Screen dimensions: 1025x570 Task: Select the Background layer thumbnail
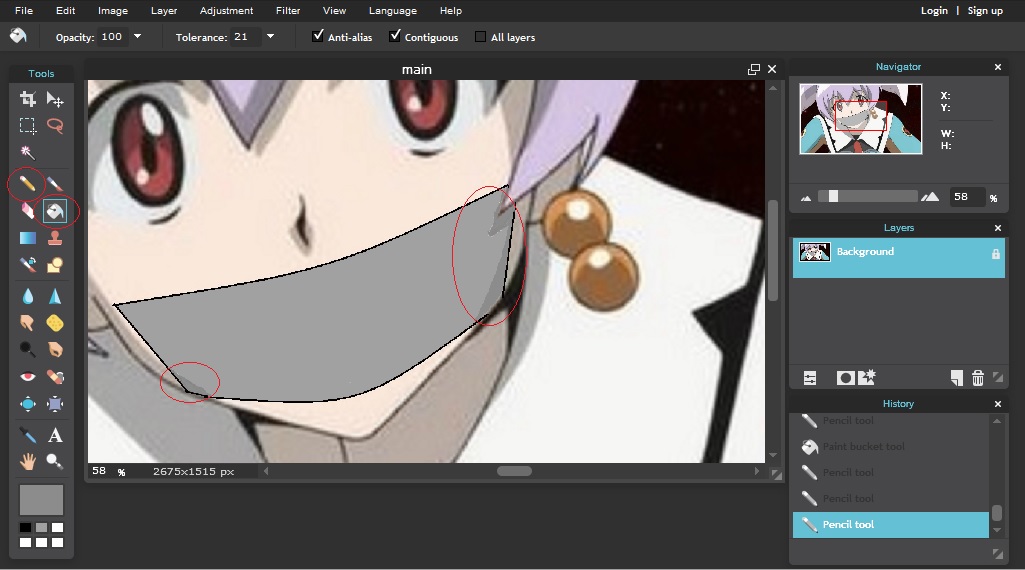pos(815,252)
